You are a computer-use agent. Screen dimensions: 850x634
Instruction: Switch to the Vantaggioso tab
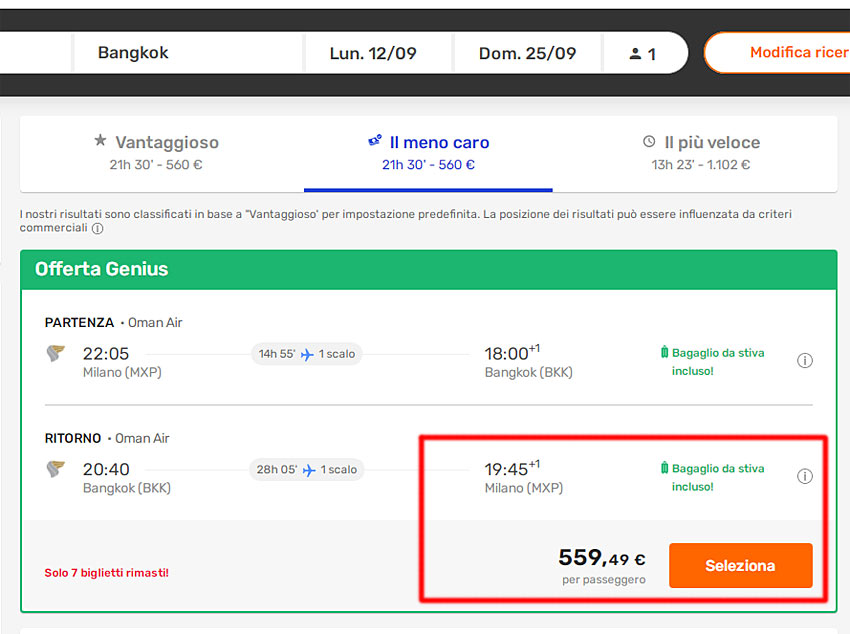156,152
